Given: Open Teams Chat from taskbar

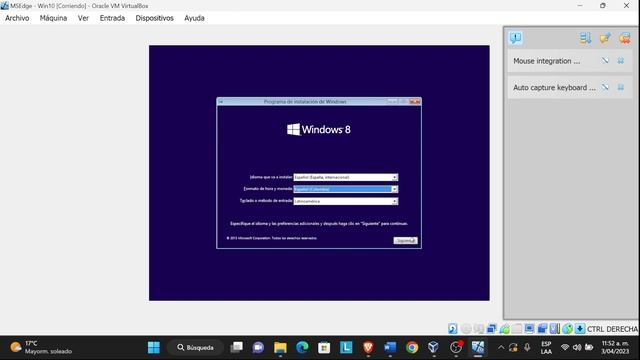Looking at the screenshot, I should click(x=258, y=347).
